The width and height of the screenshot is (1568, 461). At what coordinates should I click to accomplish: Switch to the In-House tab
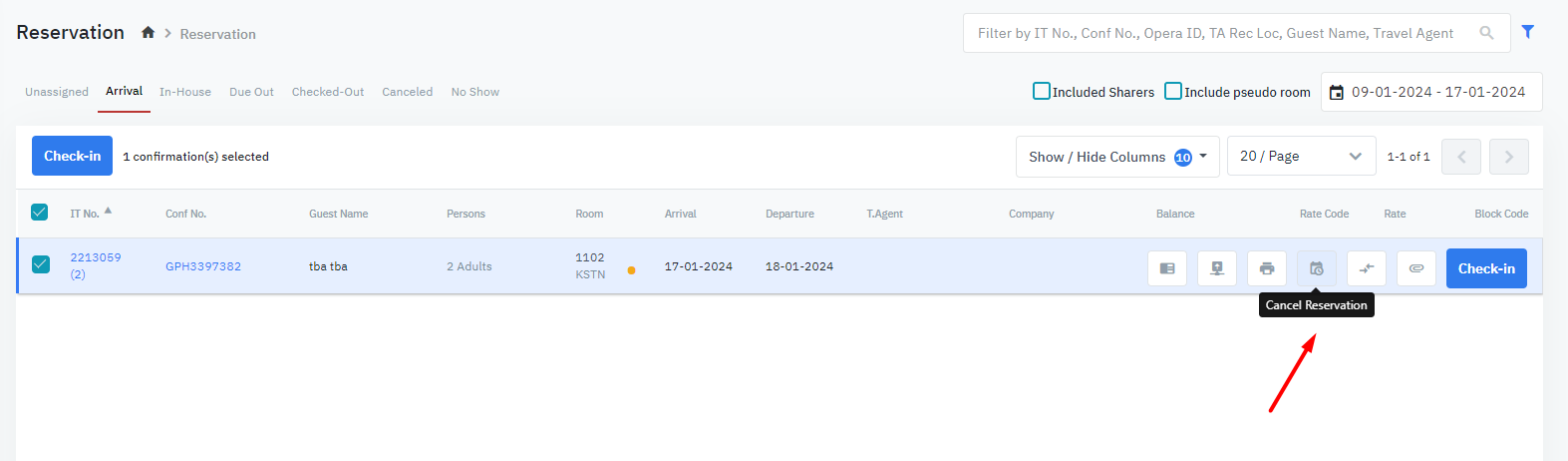[185, 92]
